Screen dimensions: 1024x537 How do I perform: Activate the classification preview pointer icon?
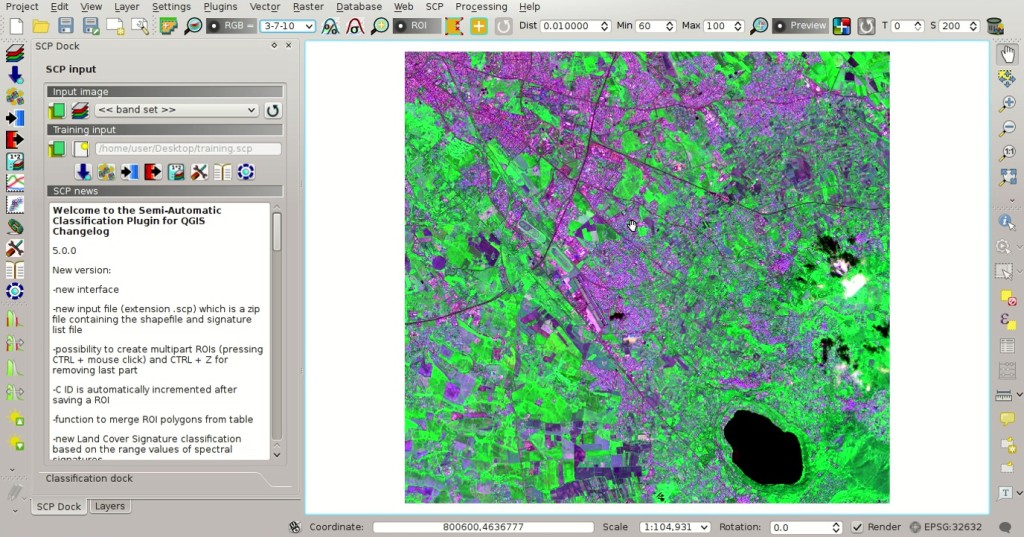point(842,26)
